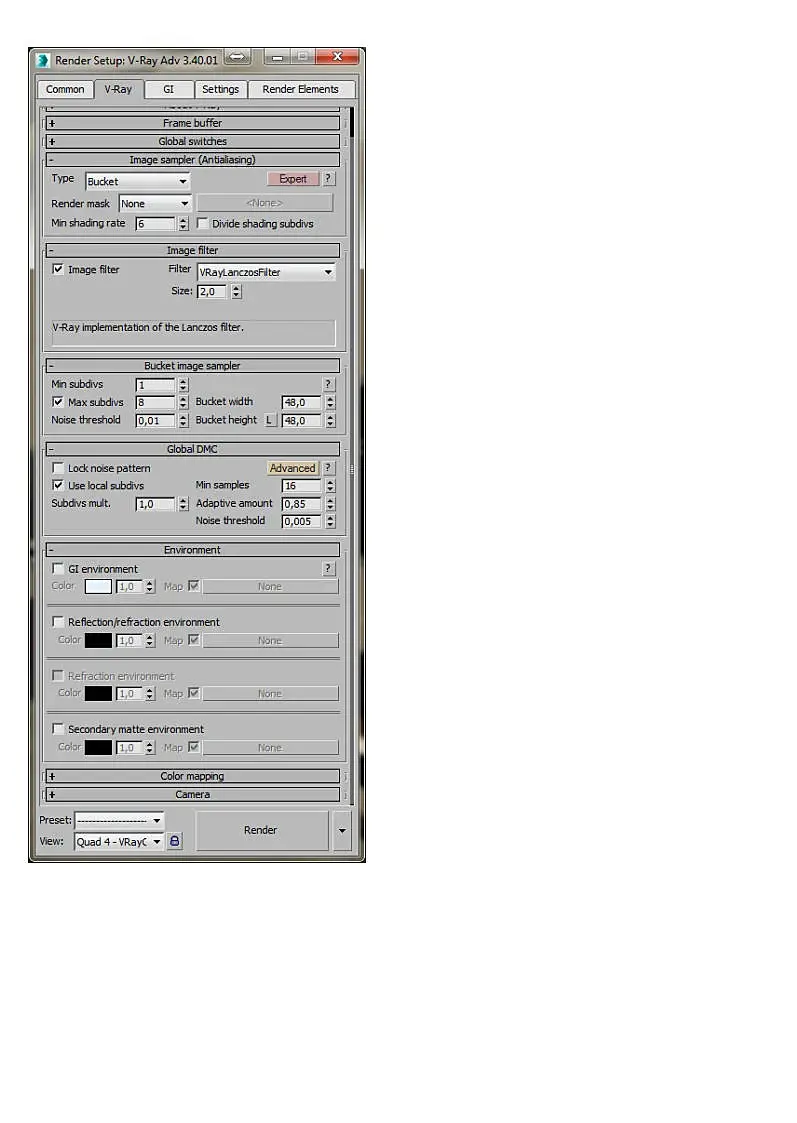
Task: Click the Render button
Action: 261,831
